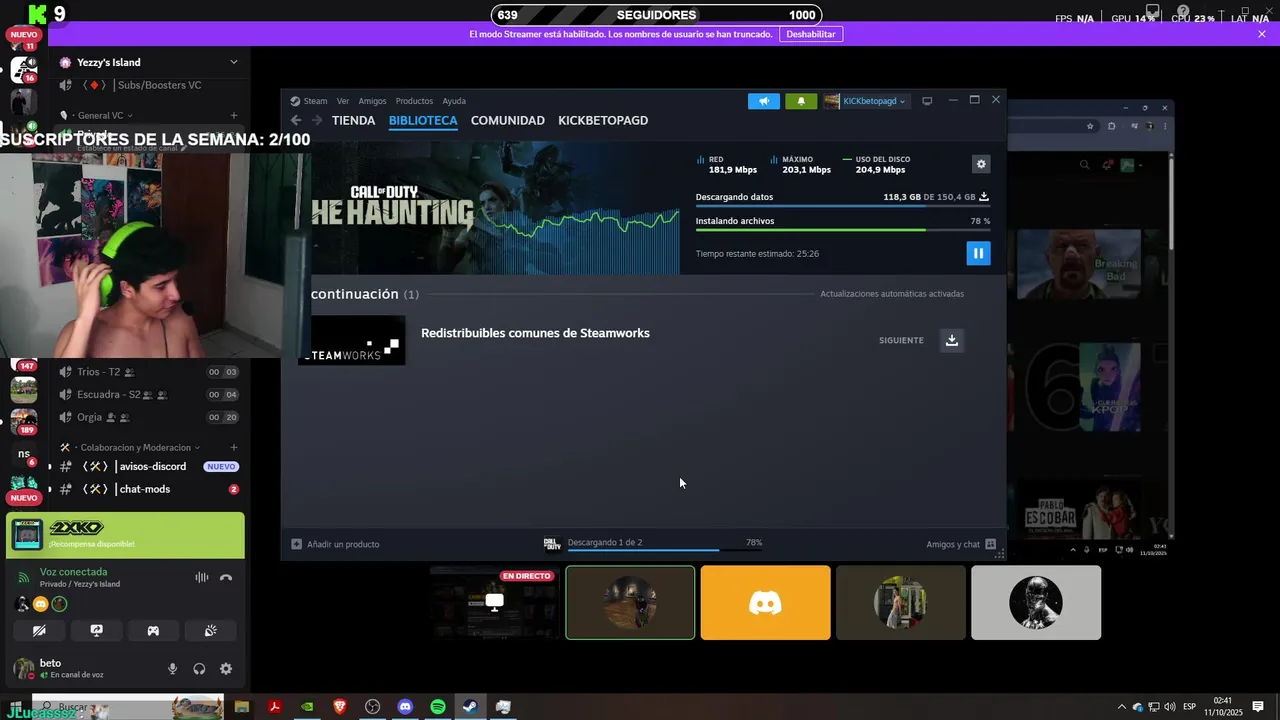Open the chat-mods channel
The height and width of the screenshot is (720, 1280).
pos(148,489)
